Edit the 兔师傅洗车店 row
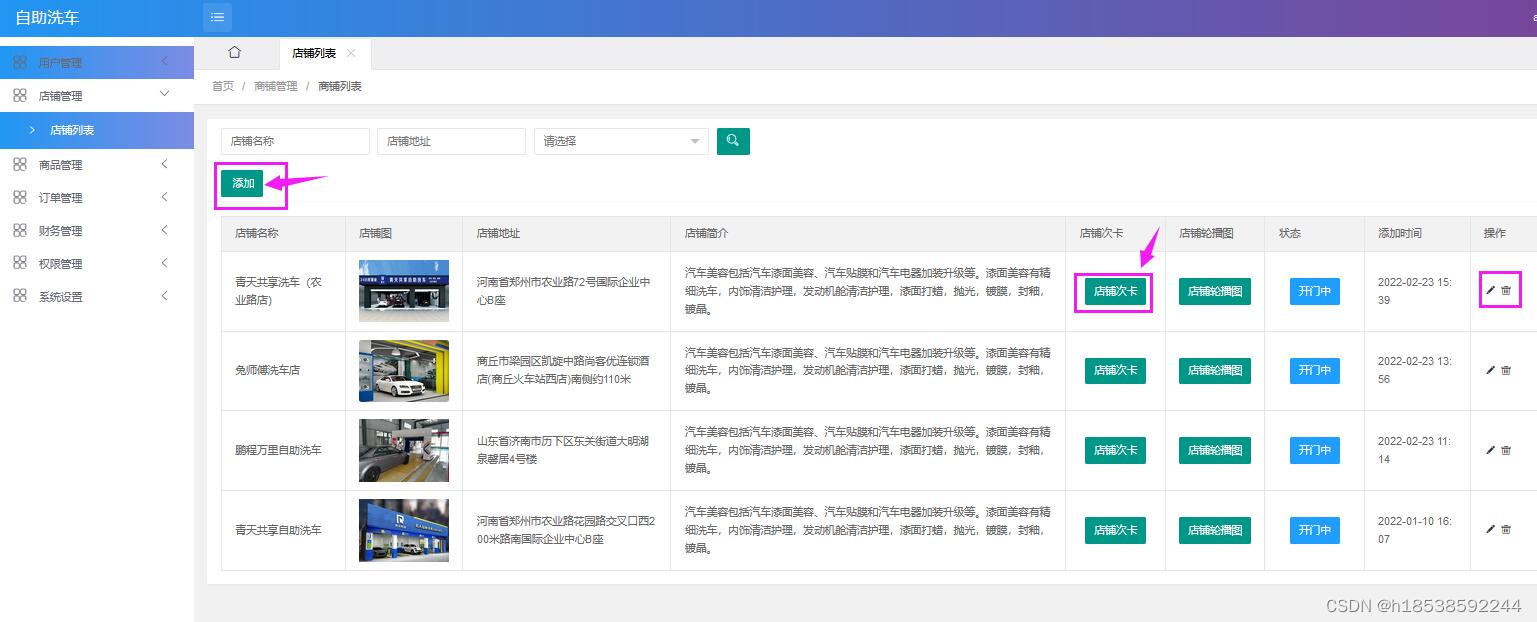1537x622 pixels. [1491, 370]
